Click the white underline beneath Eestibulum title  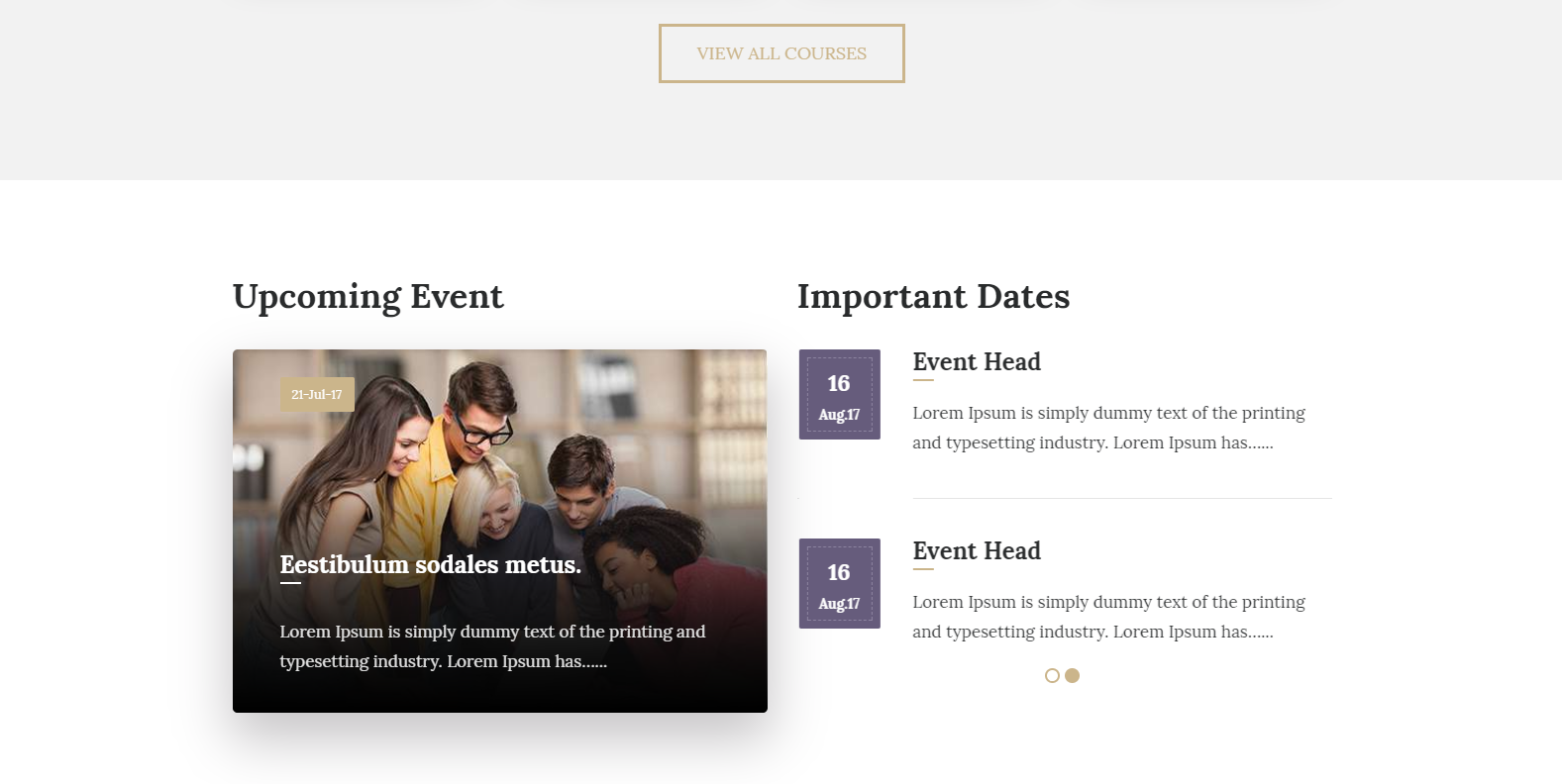tap(290, 583)
